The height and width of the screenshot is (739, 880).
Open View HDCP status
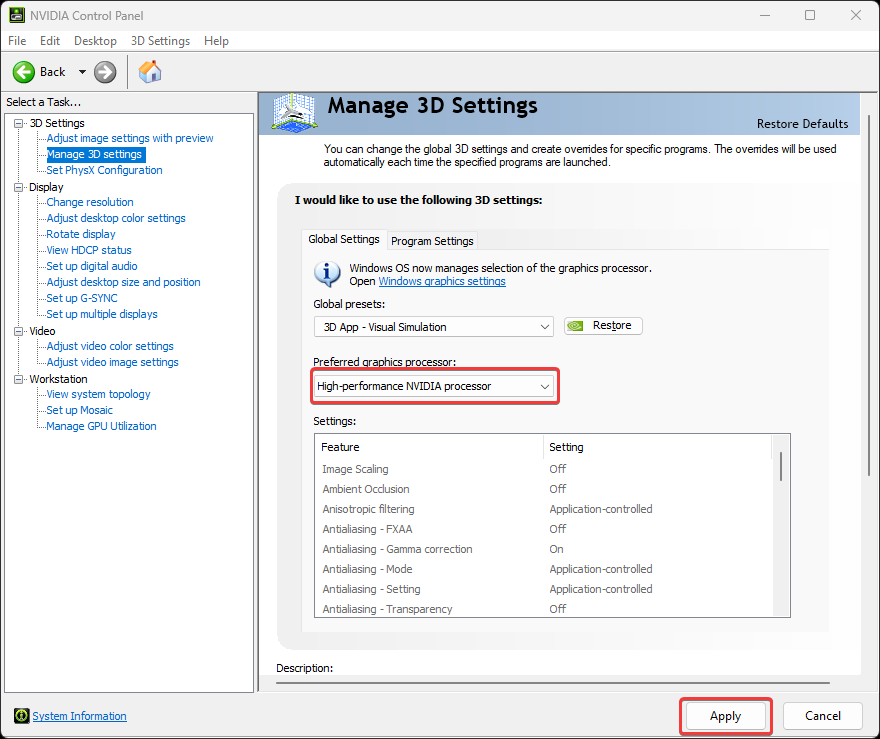pyautogui.click(x=89, y=250)
